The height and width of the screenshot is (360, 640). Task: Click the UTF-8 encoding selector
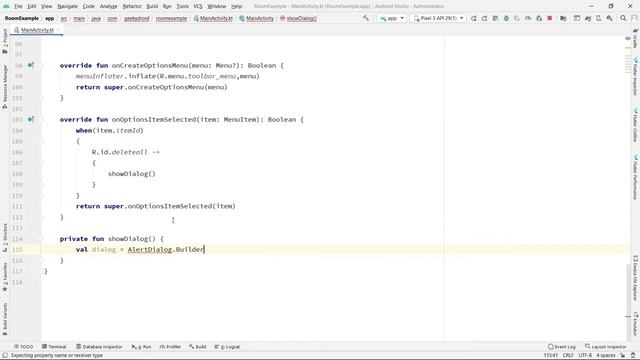pyautogui.click(x=585, y=356)
